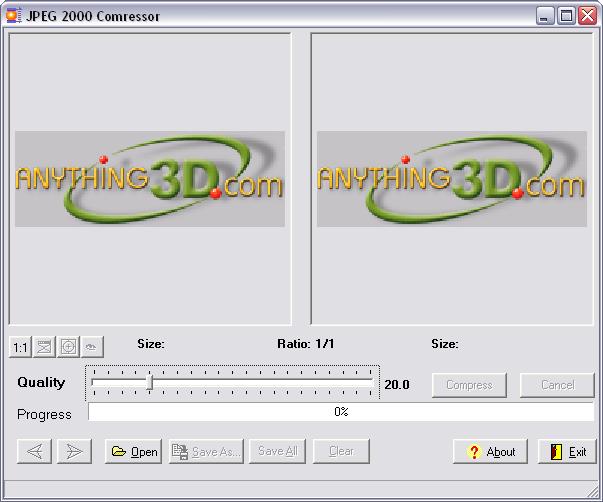Click the Progress bar showing 0%

tap(341, 412)
